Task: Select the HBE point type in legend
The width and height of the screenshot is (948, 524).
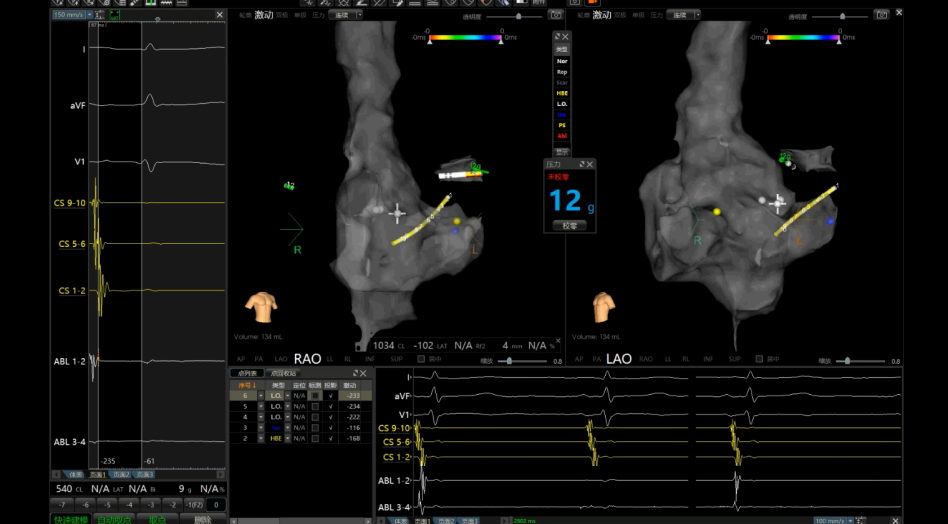Action: 562,94
